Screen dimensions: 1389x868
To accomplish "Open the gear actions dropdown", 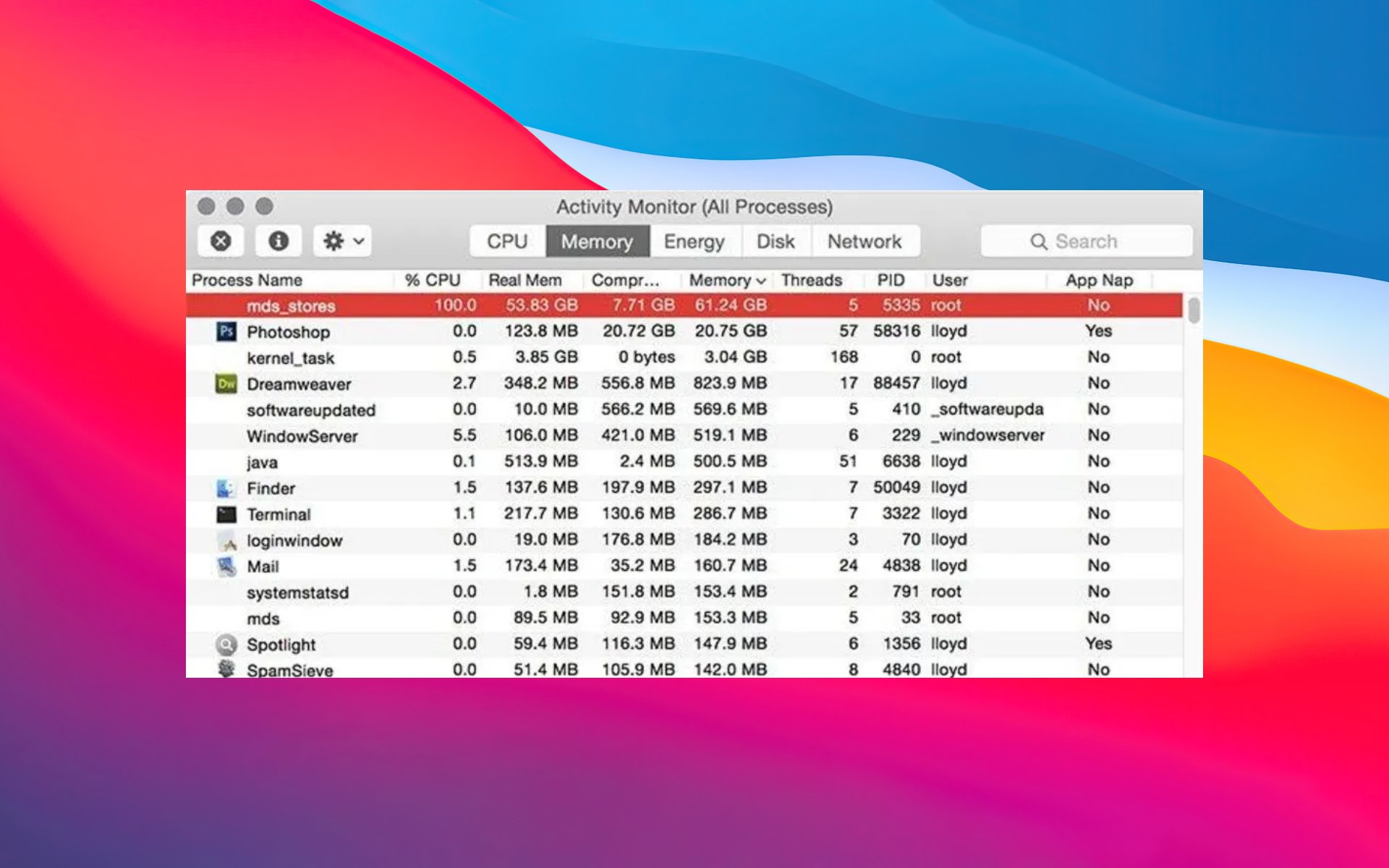I will point(343,241).
